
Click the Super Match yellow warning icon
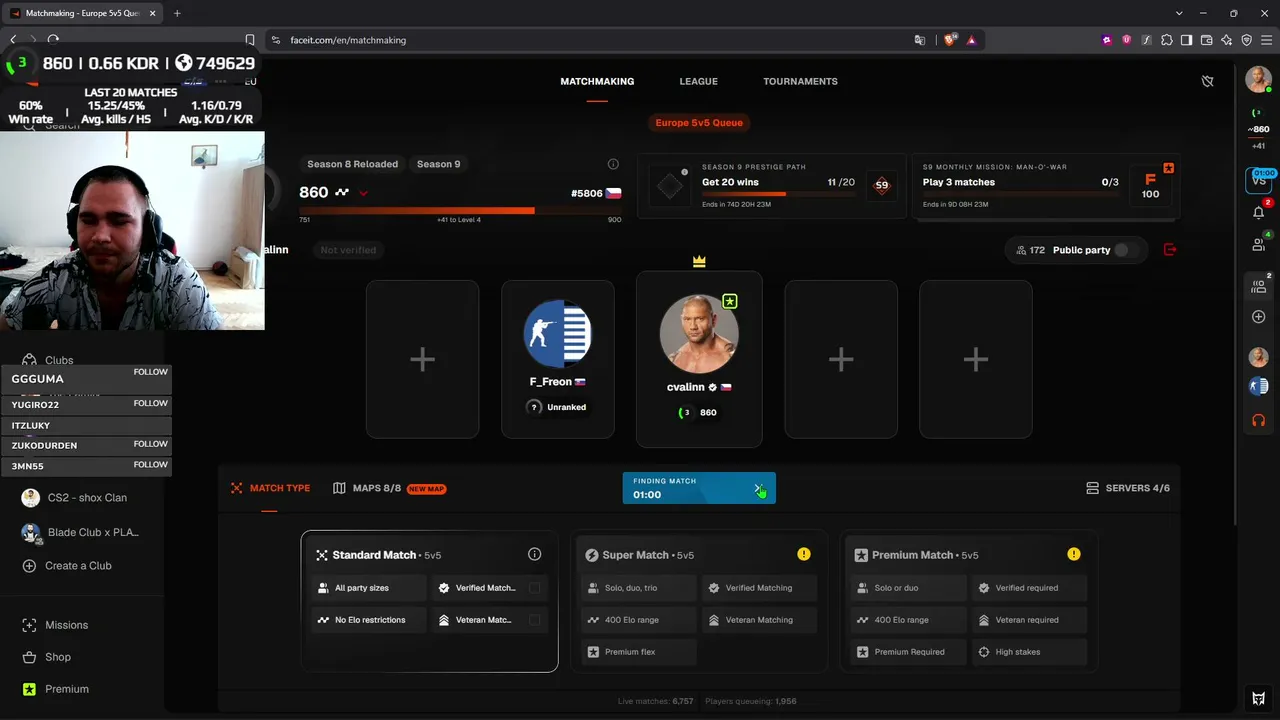(x=804, y=554)
